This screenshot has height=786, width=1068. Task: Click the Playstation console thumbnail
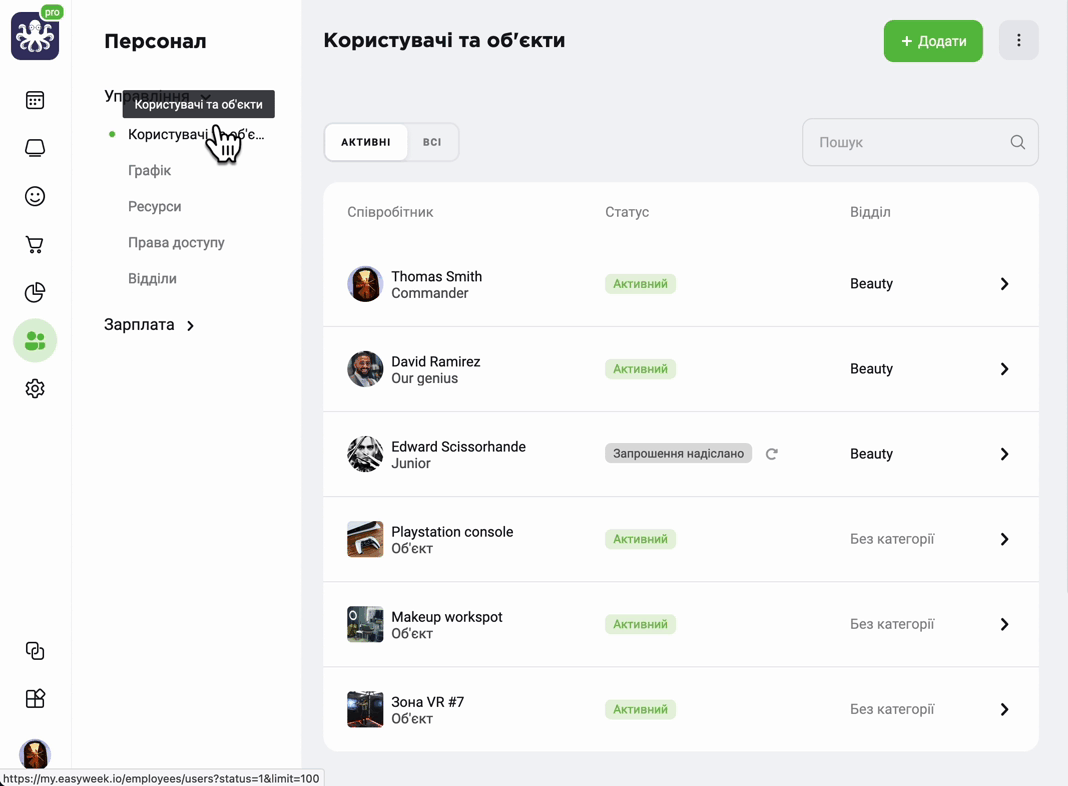pyautogui.click(x=365, y=539)
